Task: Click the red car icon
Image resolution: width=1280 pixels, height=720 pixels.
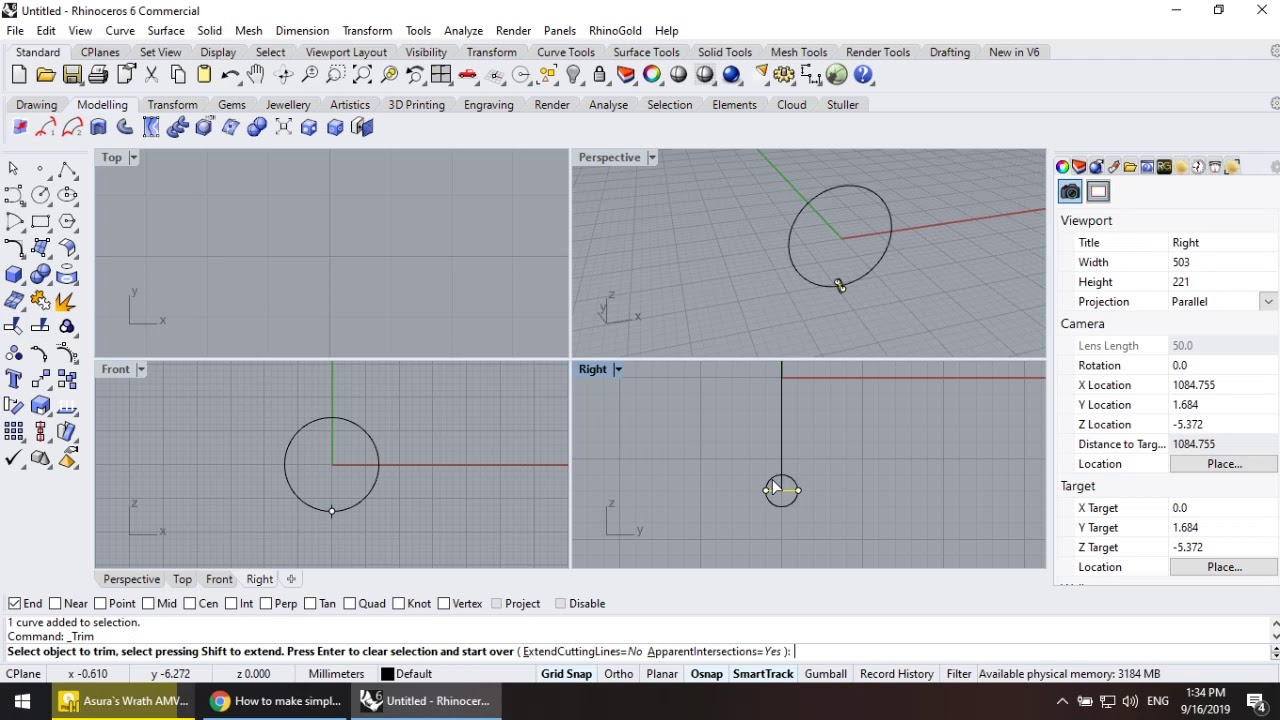Action: (x=468, y=75)
